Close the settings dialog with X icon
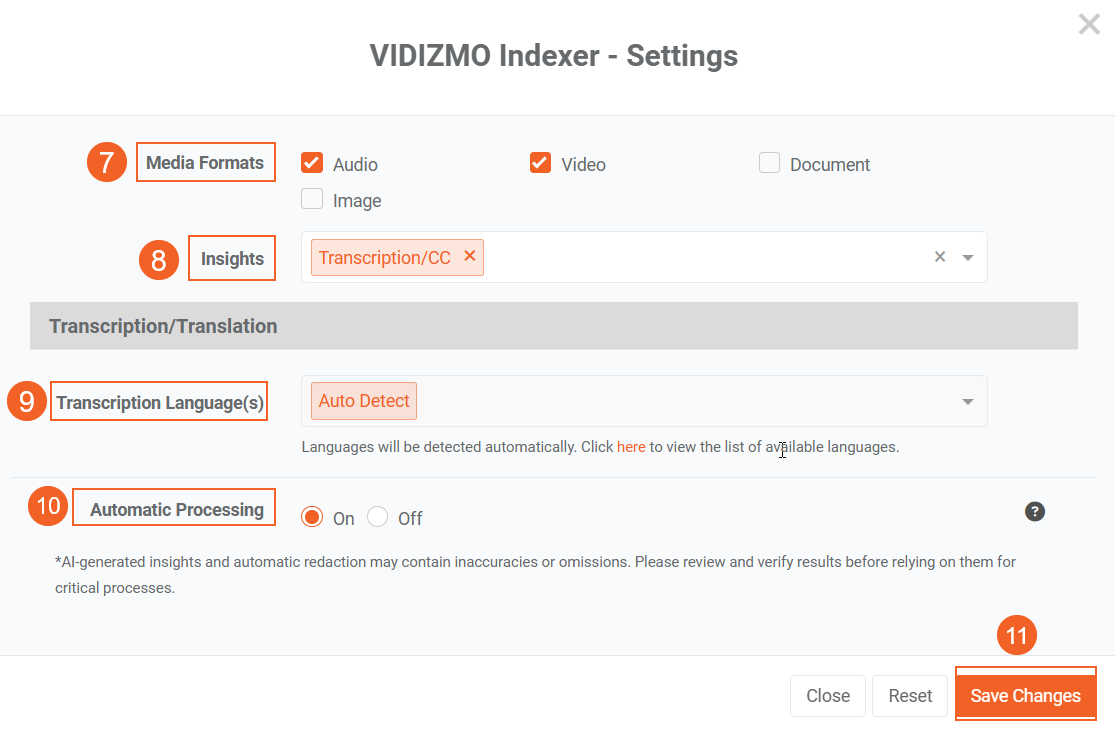 1089,24
